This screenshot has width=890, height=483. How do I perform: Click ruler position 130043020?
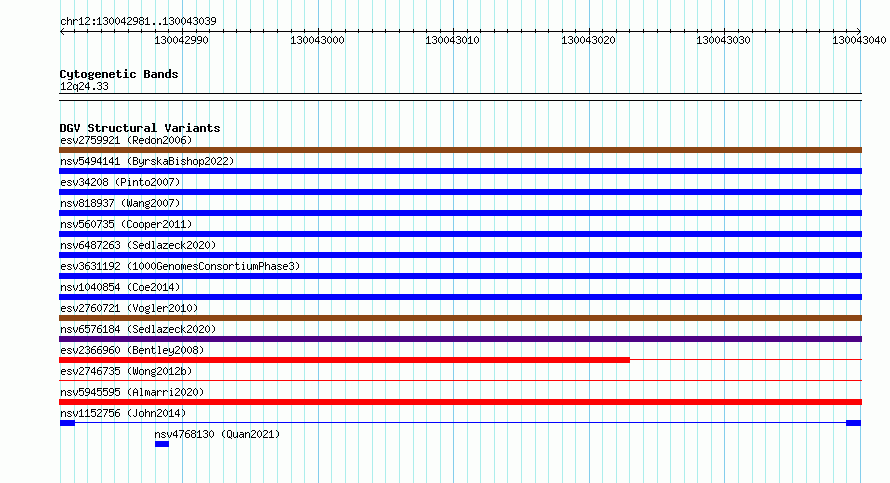588,40
